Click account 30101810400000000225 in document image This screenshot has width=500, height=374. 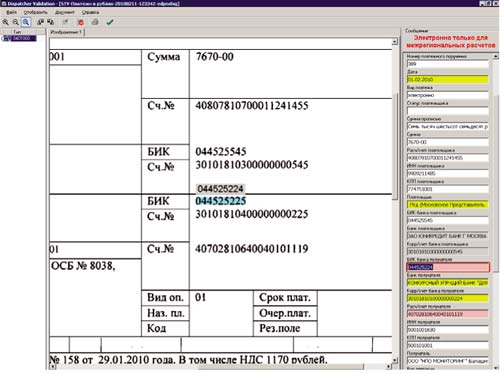(x=252, y=214)
